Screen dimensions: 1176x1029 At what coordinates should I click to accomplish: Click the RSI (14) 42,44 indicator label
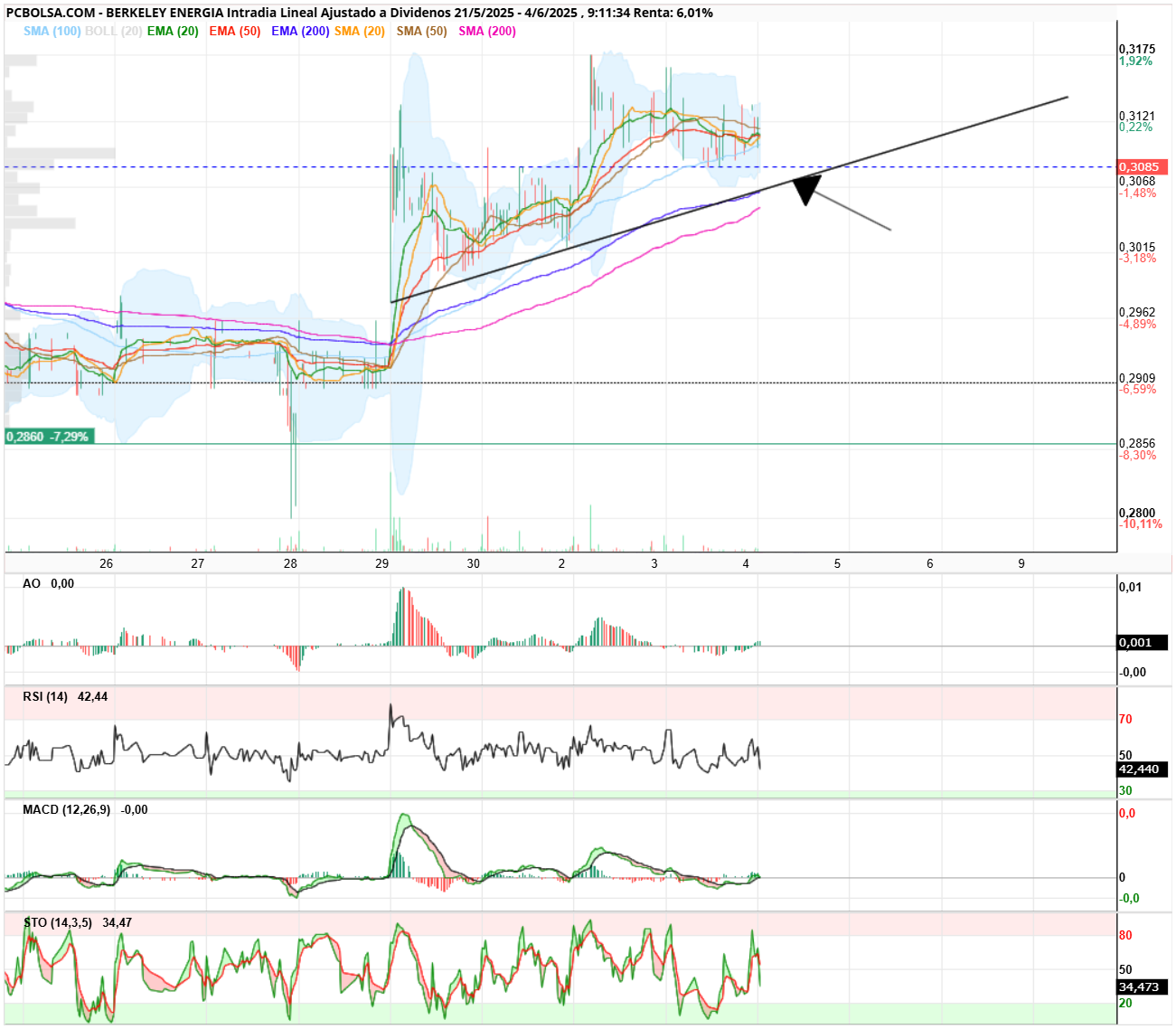[x=65, y=697]
